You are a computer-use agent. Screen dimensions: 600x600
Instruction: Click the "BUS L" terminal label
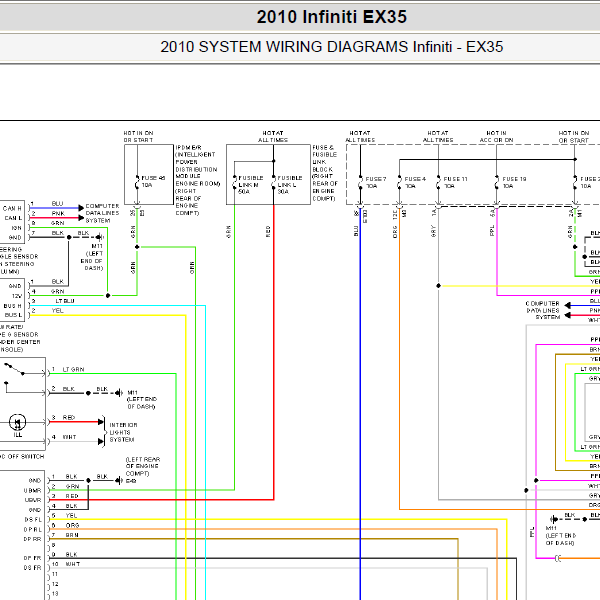pyautogui.click(x=13, y=315)
